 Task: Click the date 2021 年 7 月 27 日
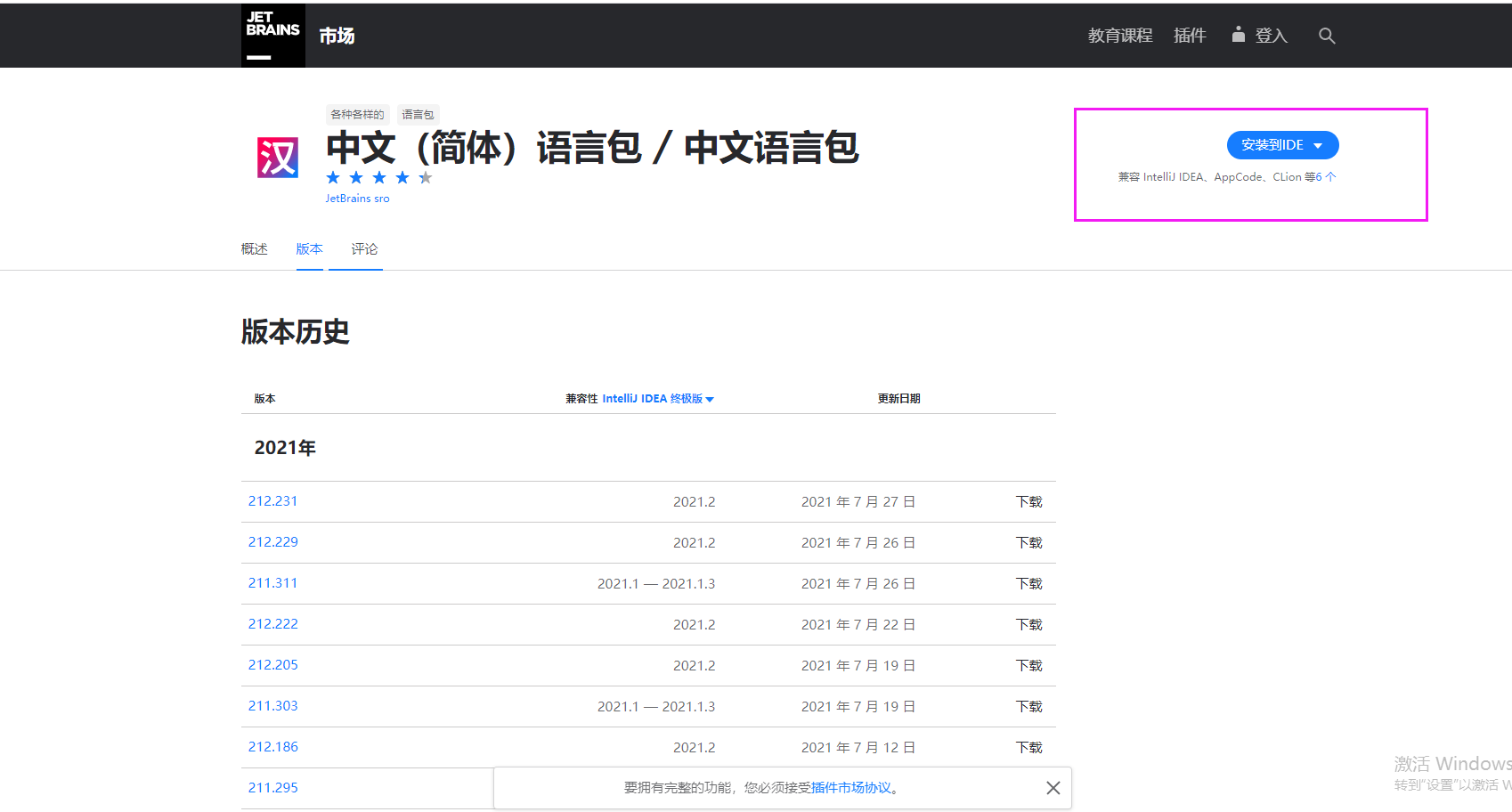[858, 502]
